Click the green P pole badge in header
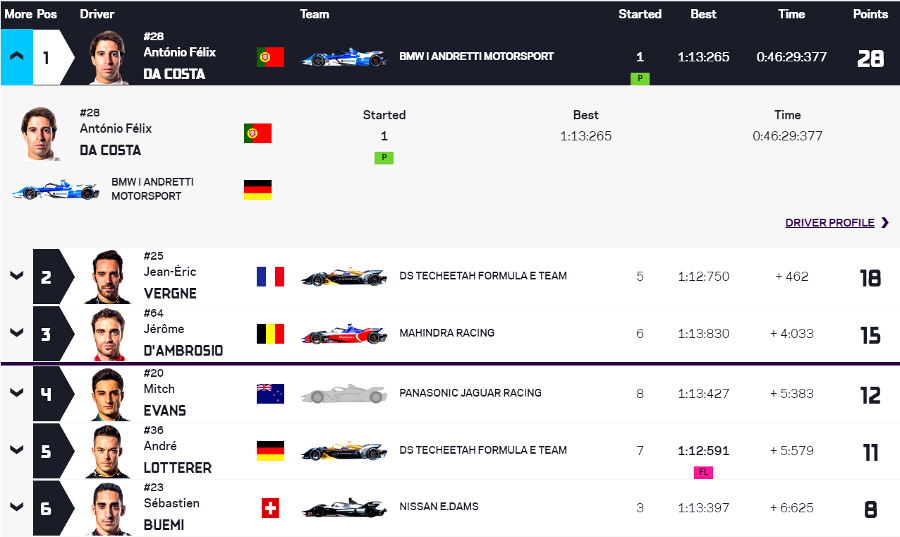The width and height of the screenshot is (900, 537). (640, 78)
